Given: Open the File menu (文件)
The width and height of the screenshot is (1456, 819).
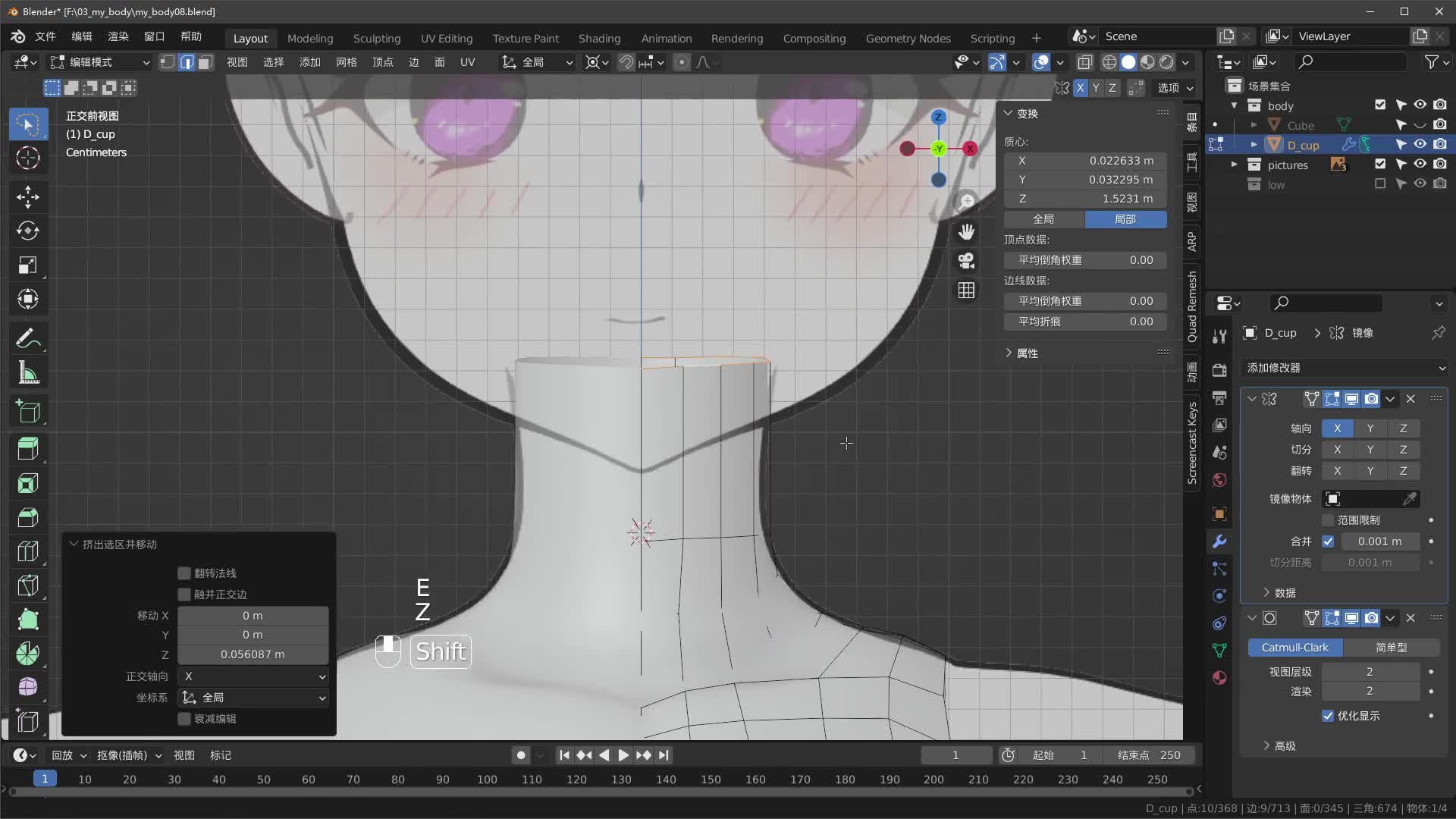Looking at the screenshot, I should coord(45,36).
